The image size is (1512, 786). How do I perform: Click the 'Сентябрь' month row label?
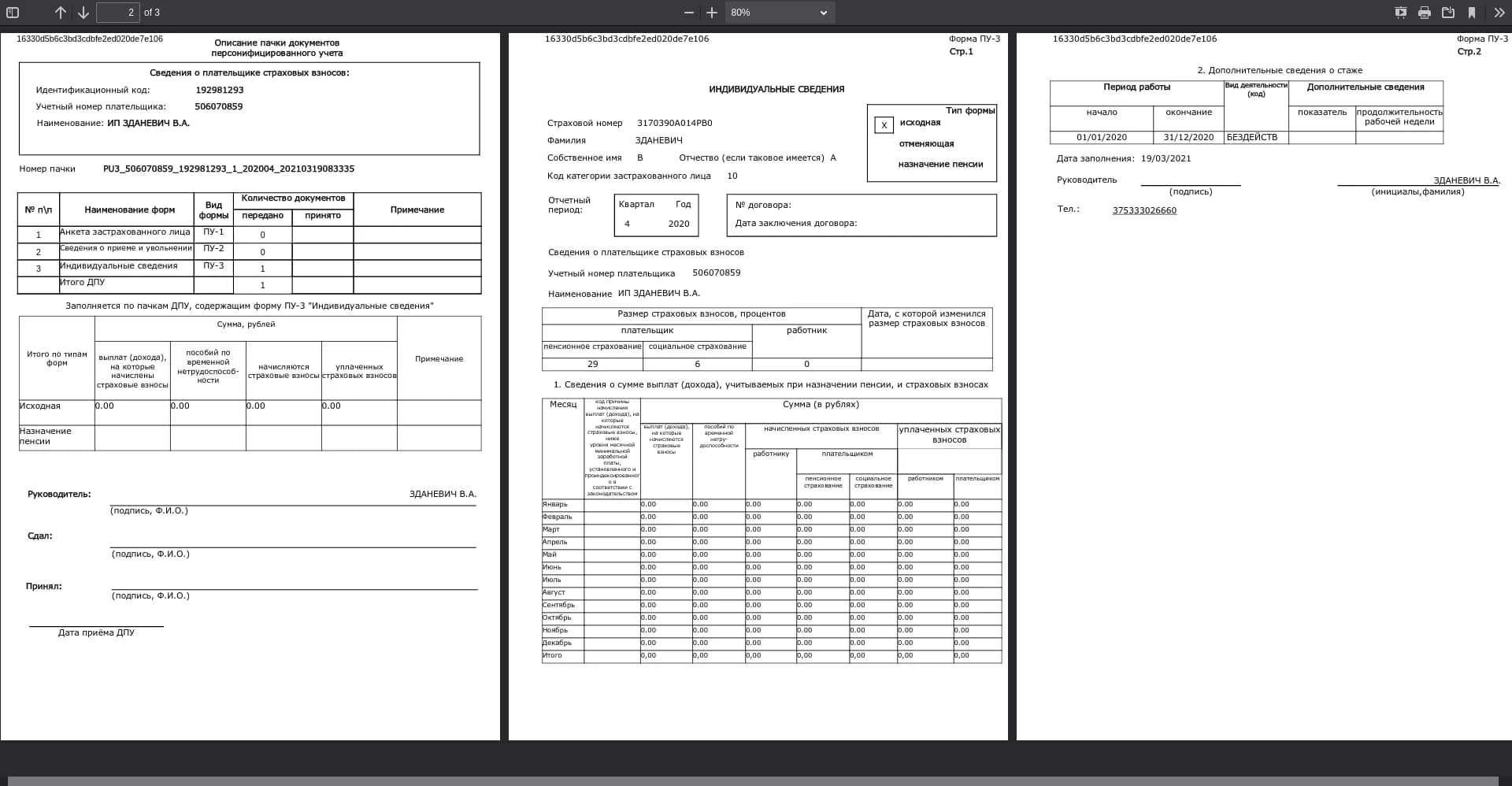pyautogui.click(x=558, y=605)
